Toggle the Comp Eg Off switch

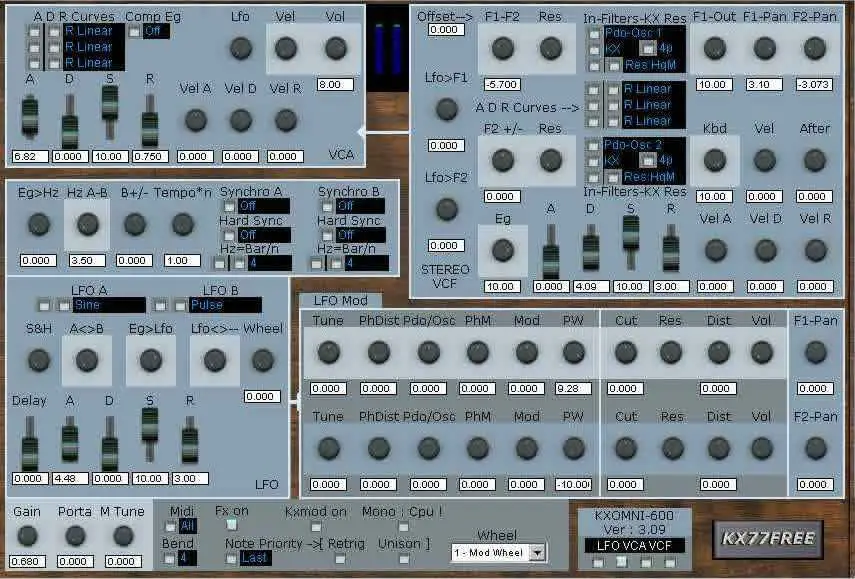(134, 32)
